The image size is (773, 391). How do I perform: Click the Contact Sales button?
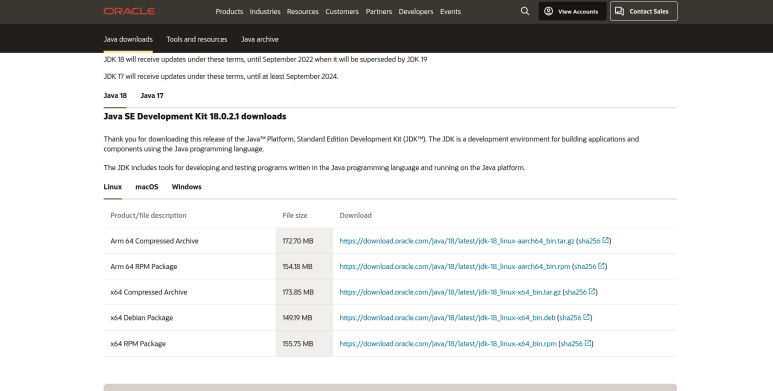coord(644,11)
